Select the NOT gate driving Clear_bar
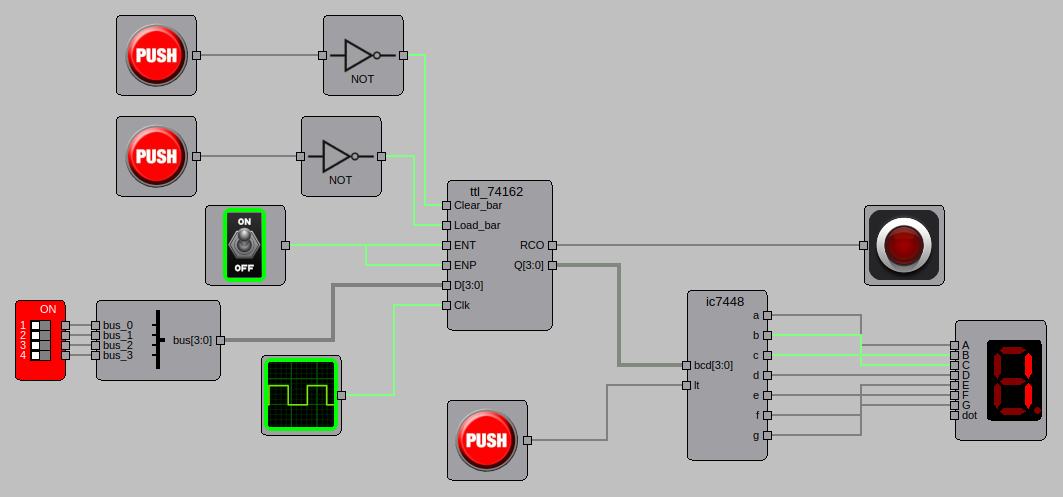 point(363,56)
